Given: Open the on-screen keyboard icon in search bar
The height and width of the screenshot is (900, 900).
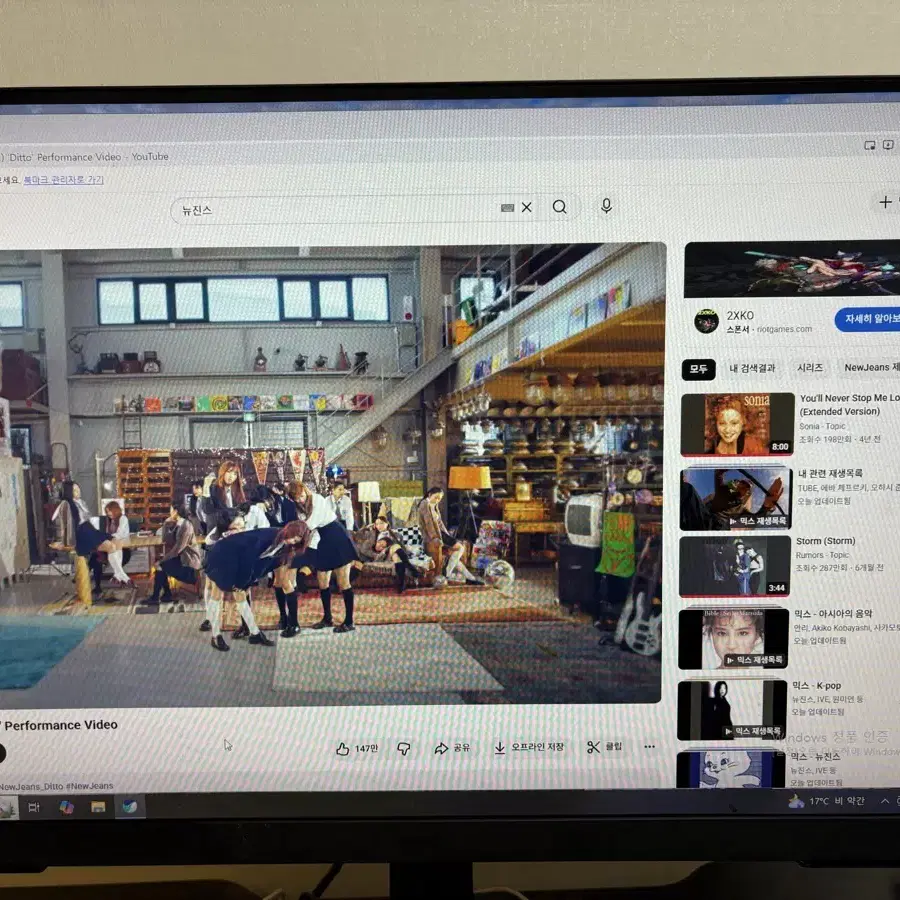Looking at the screenshot, I should (506, 207).
